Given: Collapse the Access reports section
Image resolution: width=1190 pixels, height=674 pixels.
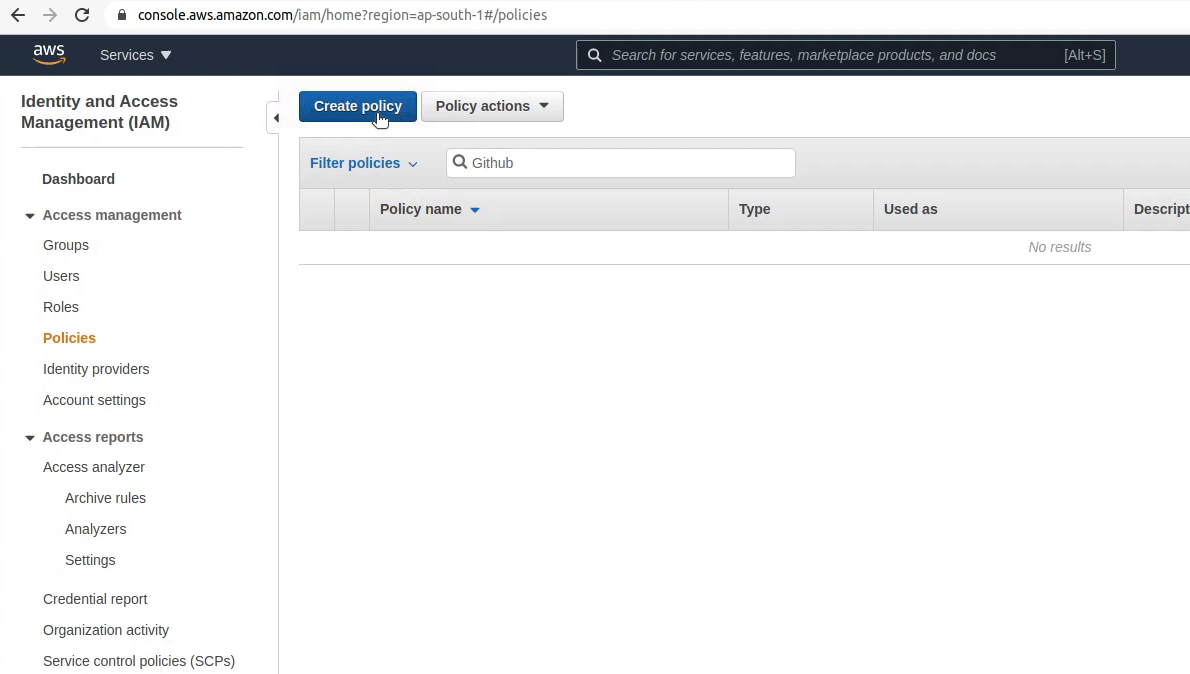Looking at the screenshot, I should pos(30,438).
